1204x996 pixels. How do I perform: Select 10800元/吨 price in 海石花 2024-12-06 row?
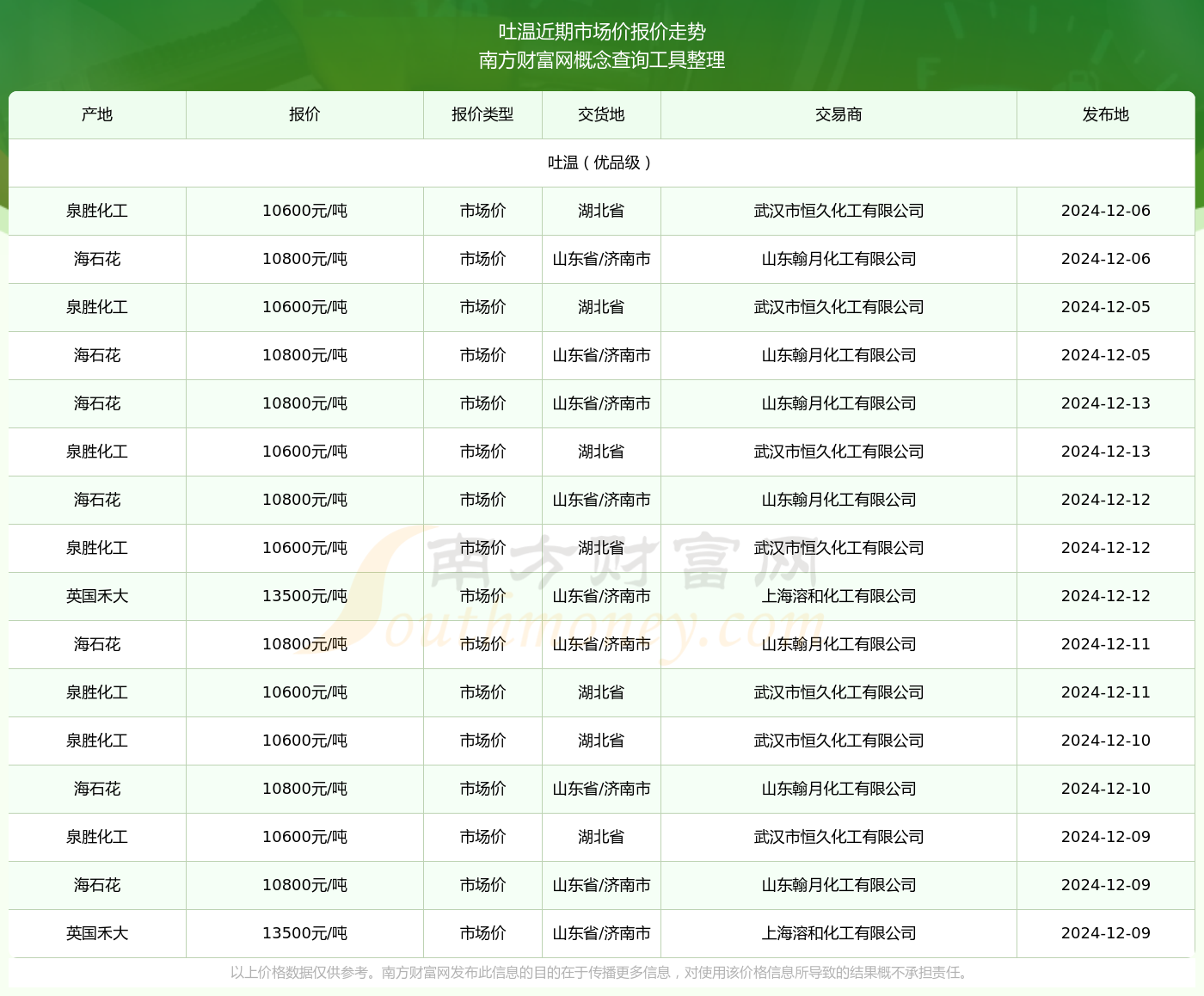[304, 259]
